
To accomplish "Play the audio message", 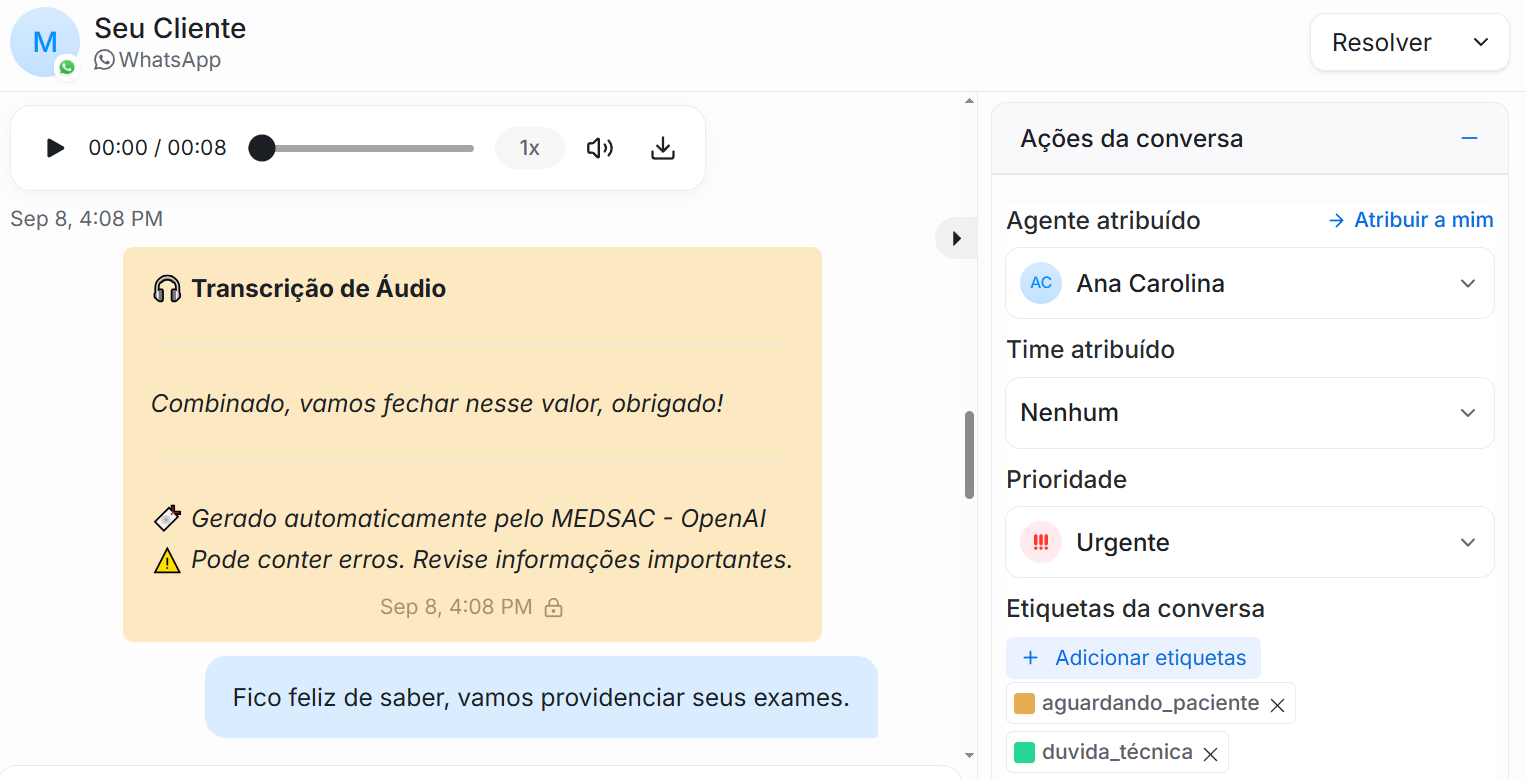I will 54,147.
